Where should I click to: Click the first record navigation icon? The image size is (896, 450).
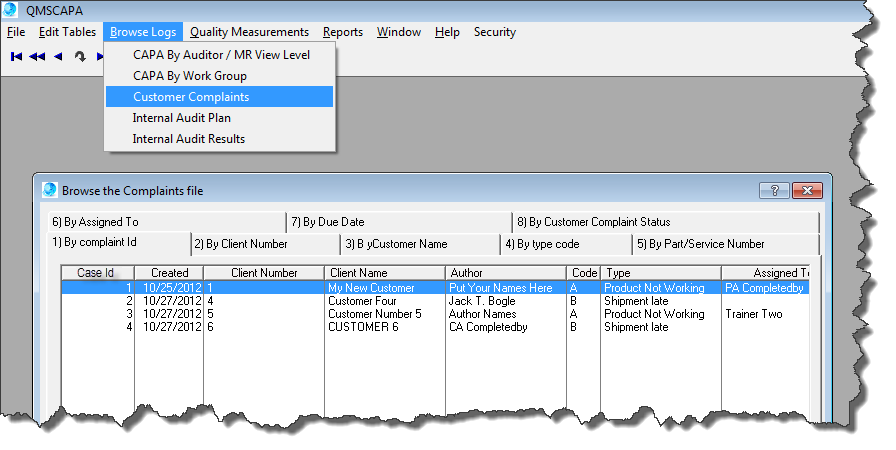click(16, 57)
